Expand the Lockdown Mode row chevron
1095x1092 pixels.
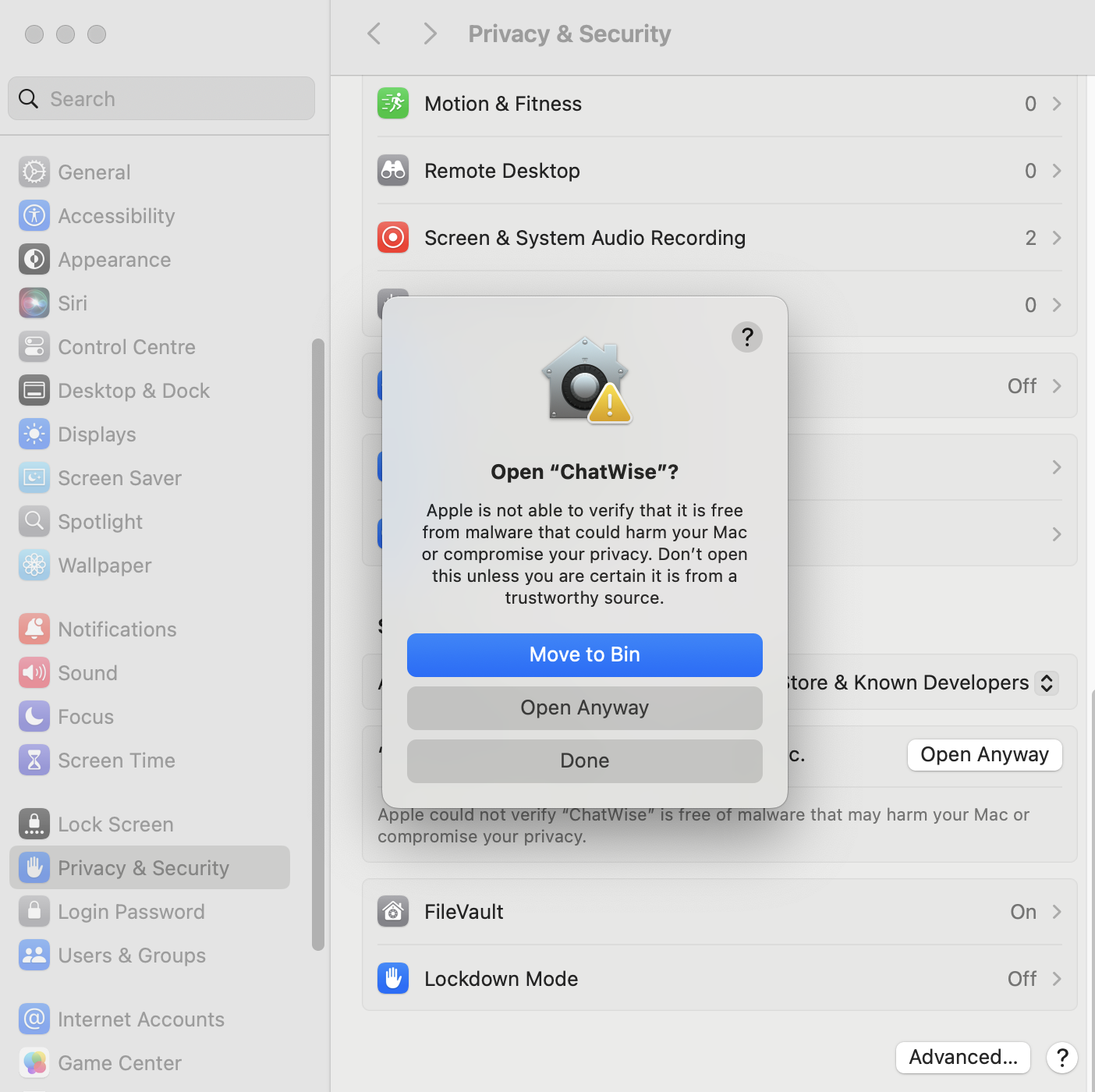tap(1056, 979)
